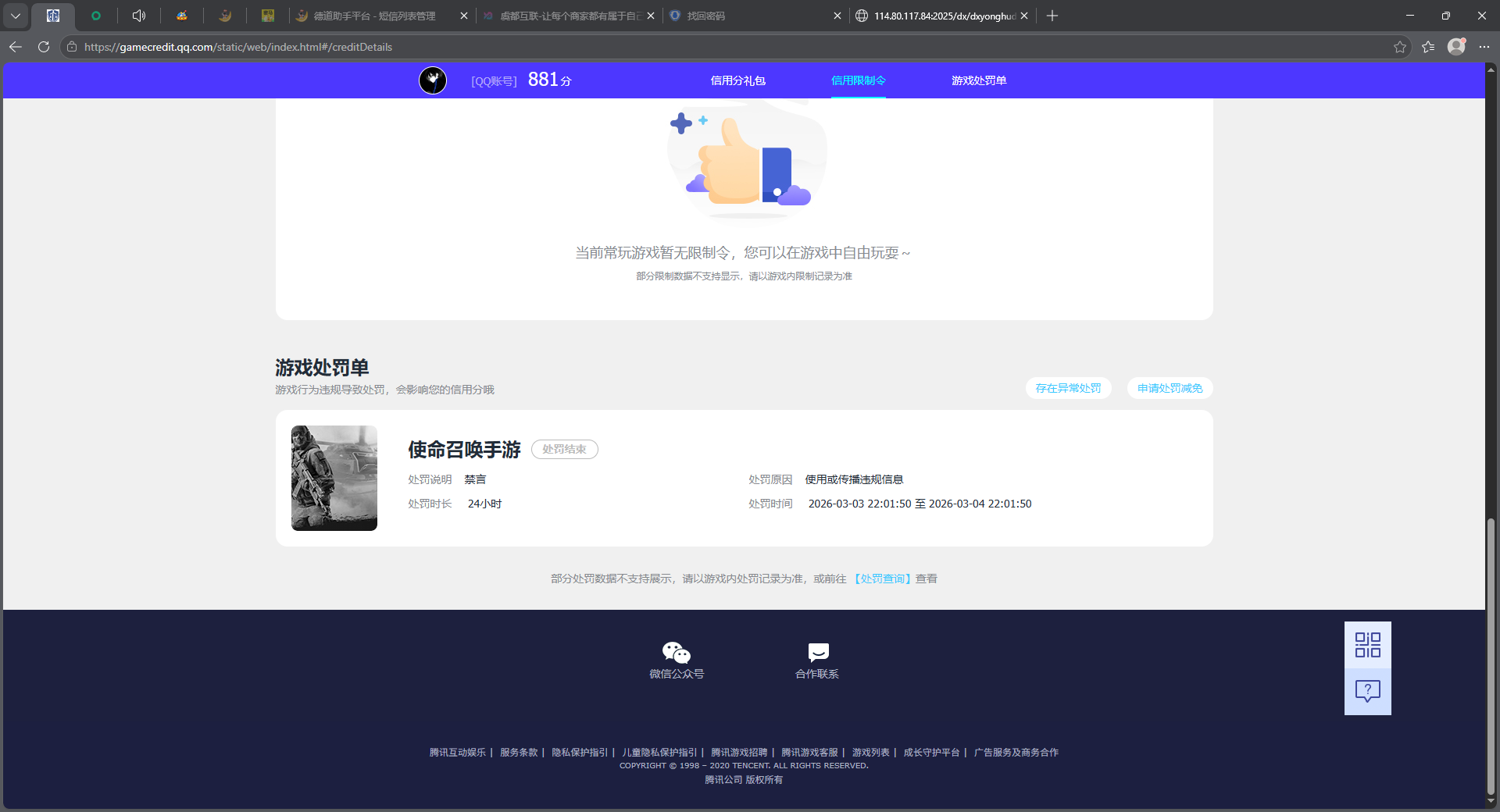Close the 虞都互联 tab

tap(650, 16)
